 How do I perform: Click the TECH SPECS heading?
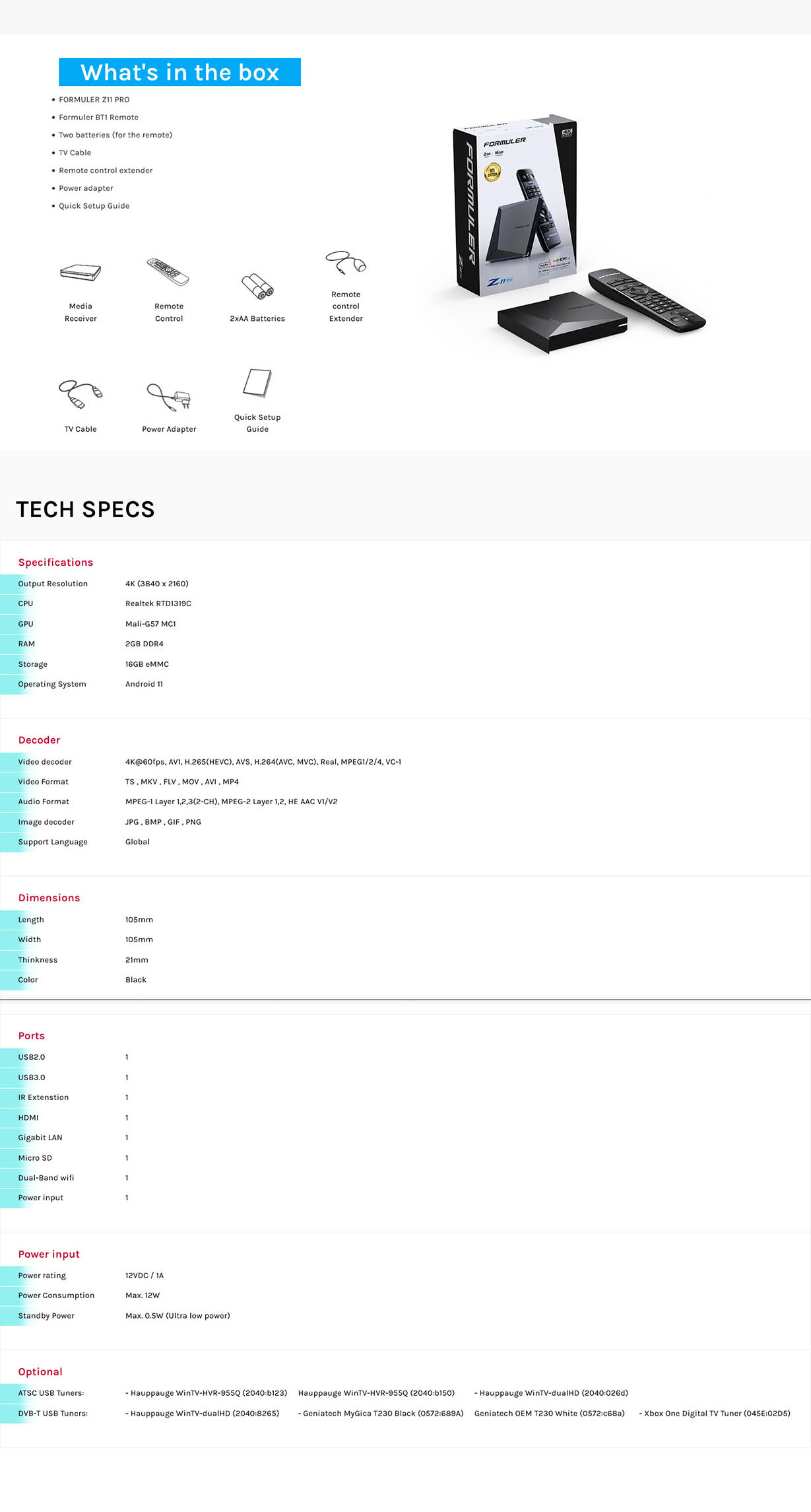point(85,509)
